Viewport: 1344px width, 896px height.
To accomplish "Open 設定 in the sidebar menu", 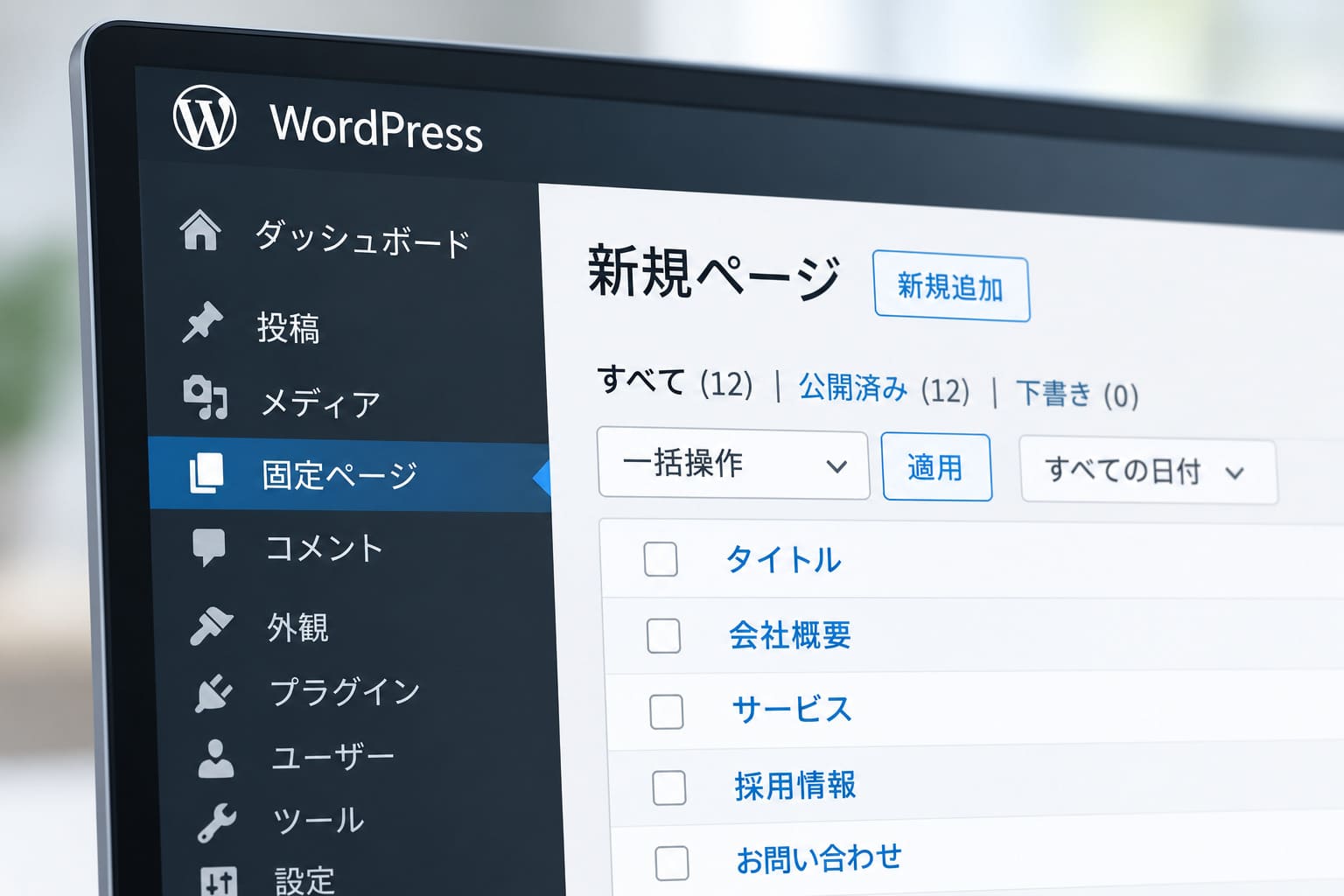I will [305, 880].
